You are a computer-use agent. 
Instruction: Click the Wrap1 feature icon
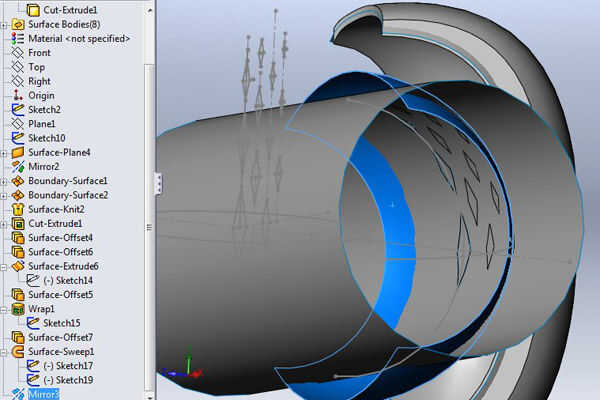click(x=18, y=309)
